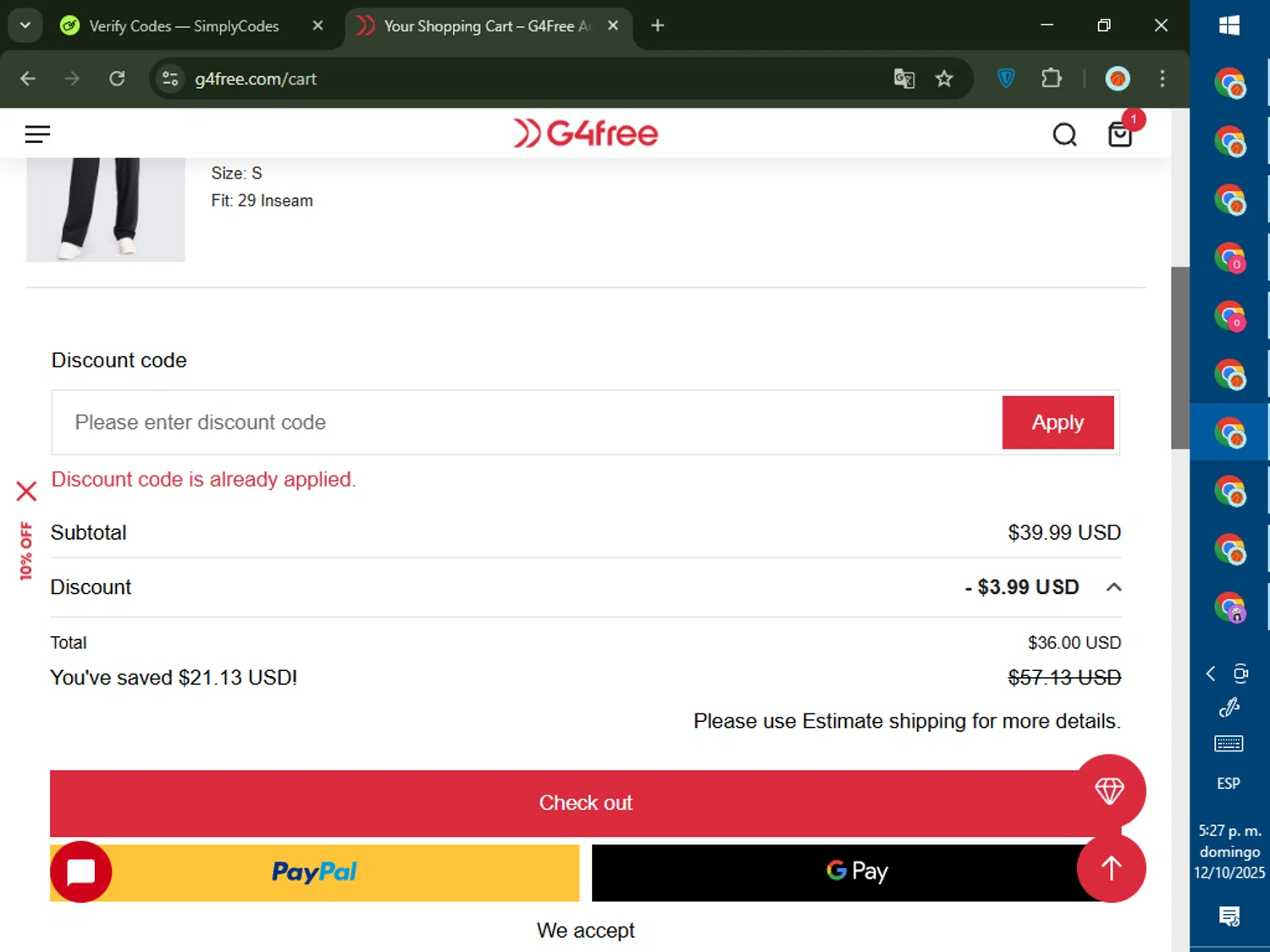Collapse the Discount details chevron
The height and width of the screenshot is (952, 1270).
[x=1113, y=587]
